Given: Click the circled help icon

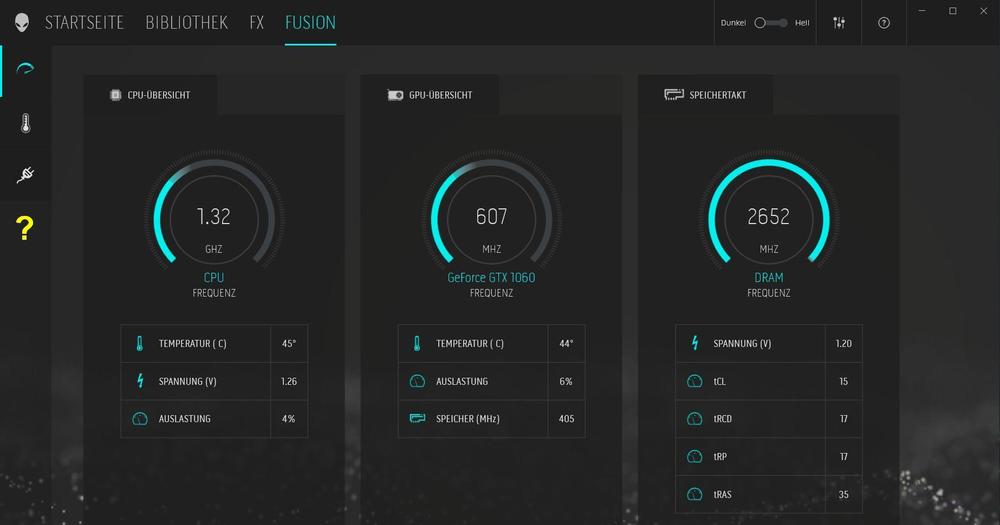Looking at the screenshot, I should 884,23.
